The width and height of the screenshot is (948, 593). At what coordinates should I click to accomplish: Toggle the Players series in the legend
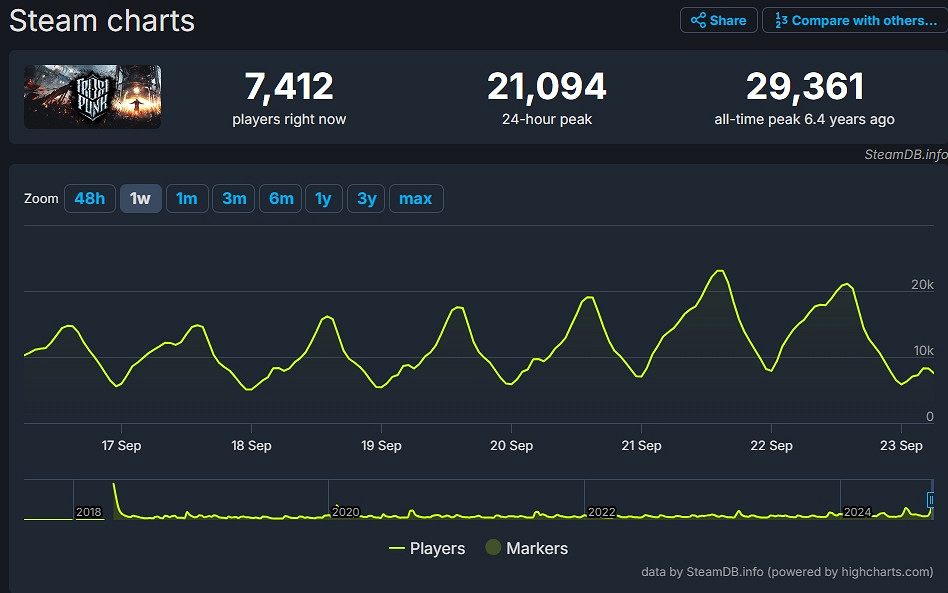(x=425, y=548)
